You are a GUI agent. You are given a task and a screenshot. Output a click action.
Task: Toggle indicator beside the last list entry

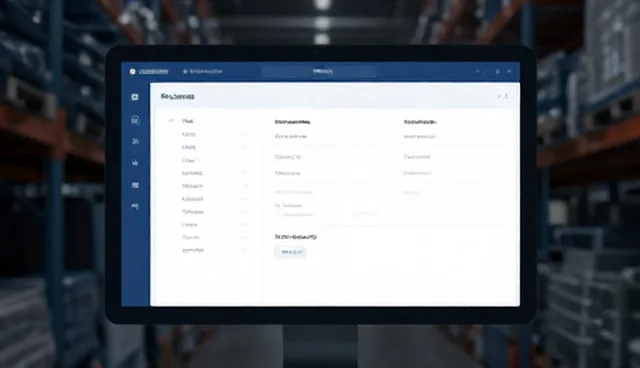(244, 250)
